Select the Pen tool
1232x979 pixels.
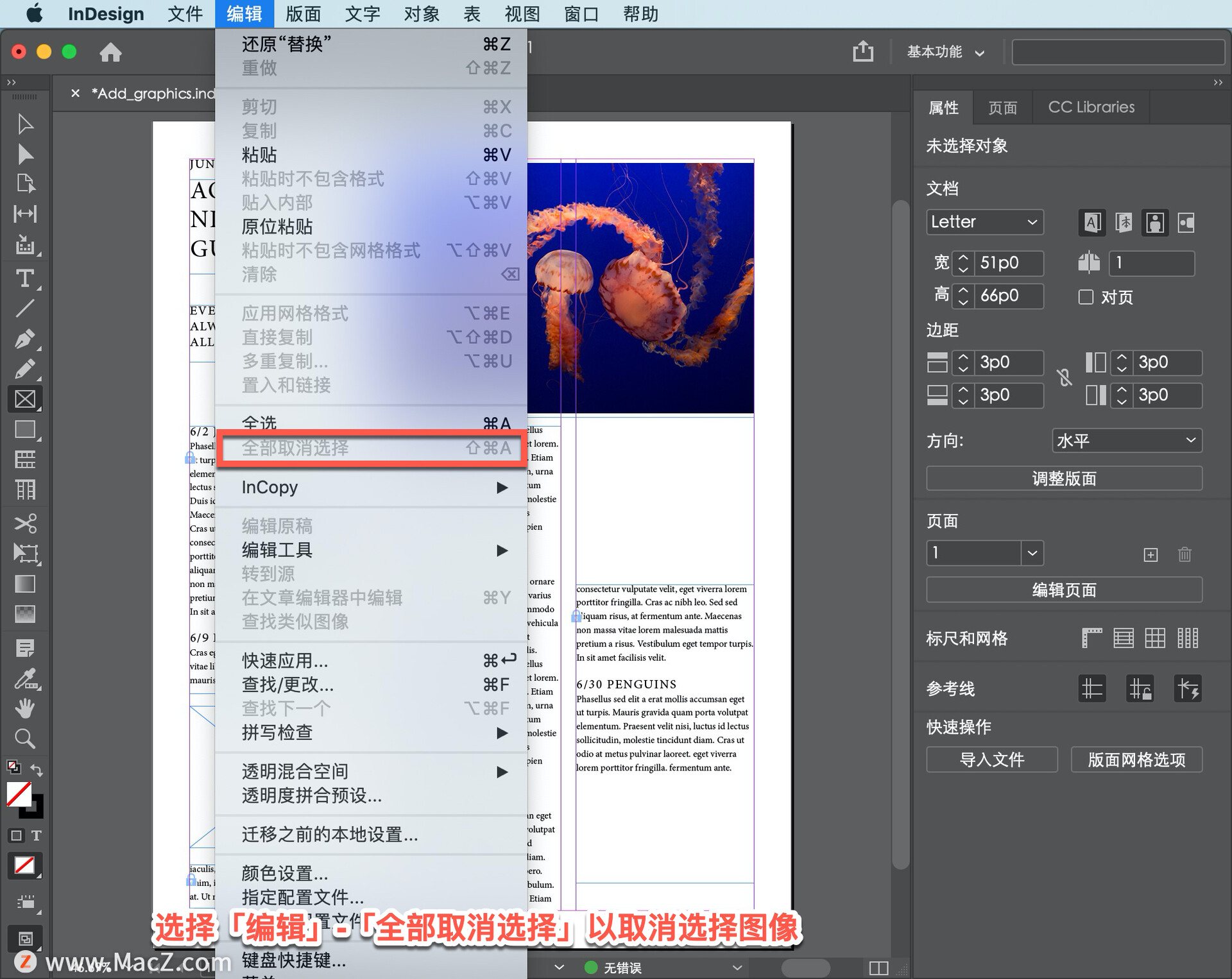coord(24,339)
